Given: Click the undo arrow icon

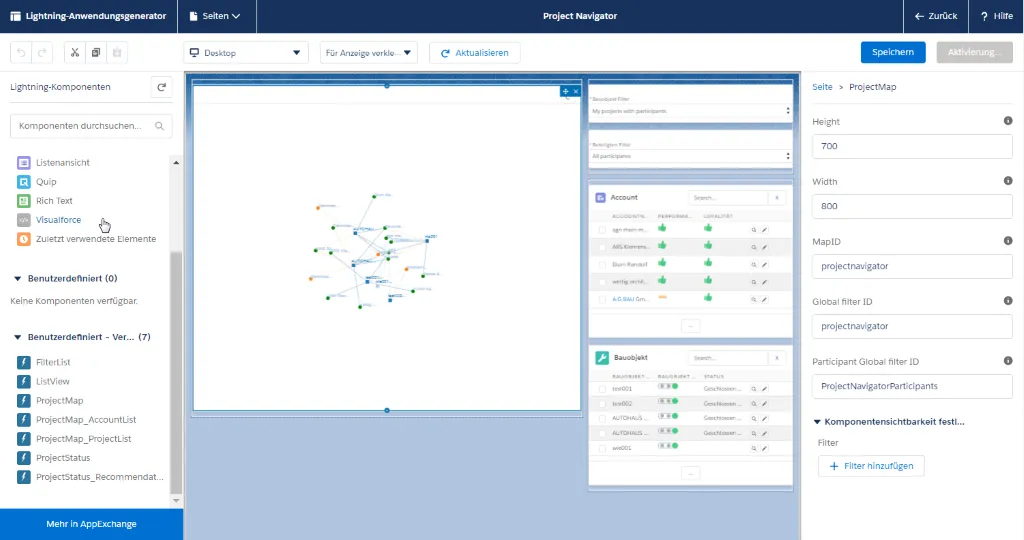Looking at the screenshot, I should [x=21, y=53].
